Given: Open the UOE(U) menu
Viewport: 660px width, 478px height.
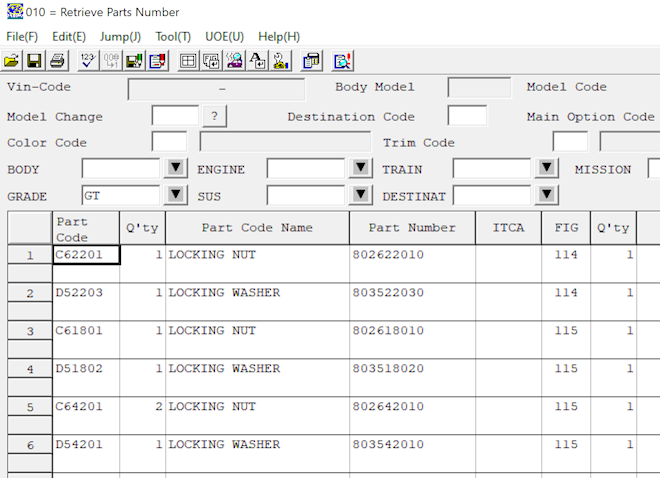Looking at the screenshot, I should click(224, 37).
